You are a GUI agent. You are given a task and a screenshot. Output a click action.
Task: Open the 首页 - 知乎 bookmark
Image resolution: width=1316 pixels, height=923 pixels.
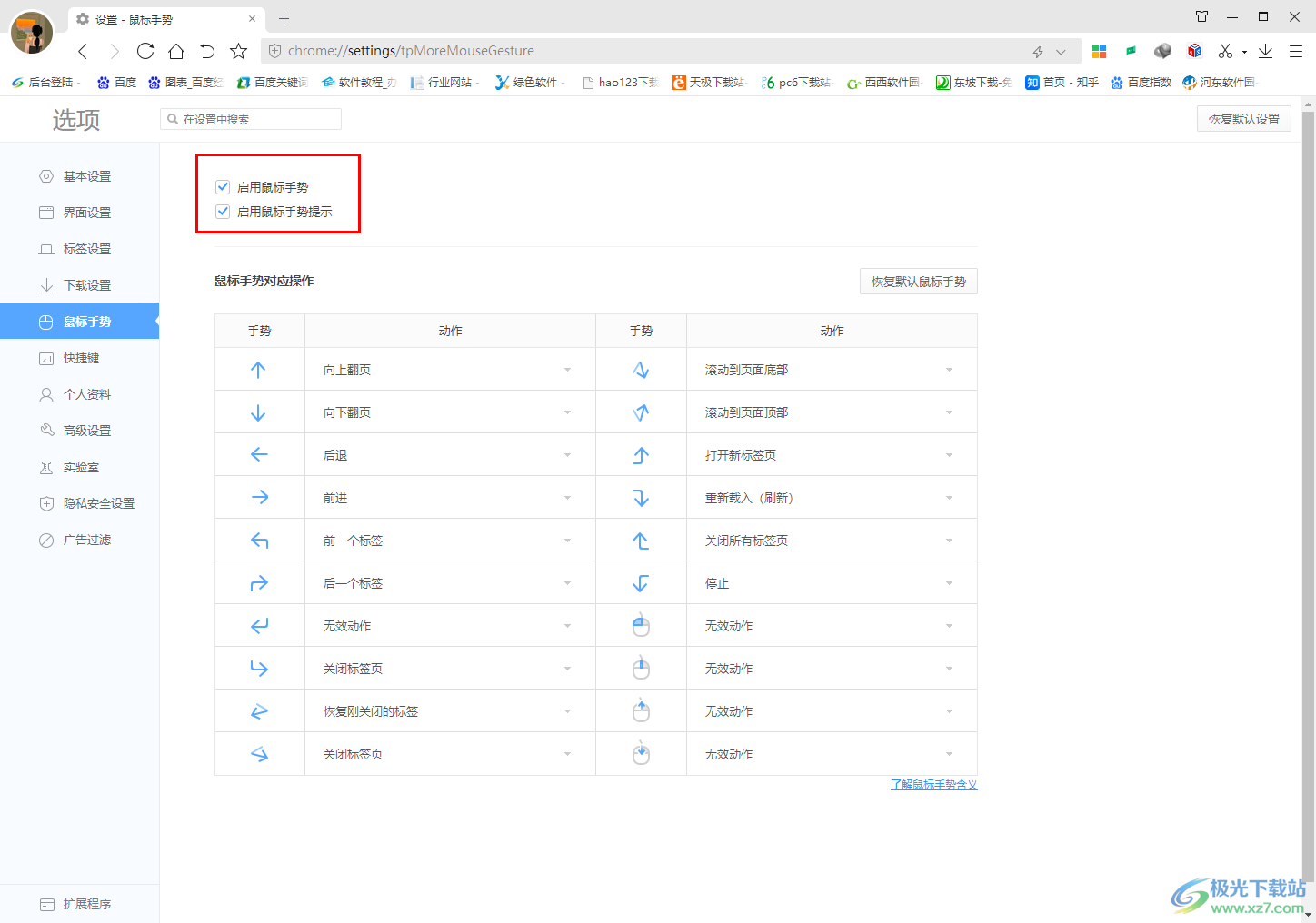1062,83
